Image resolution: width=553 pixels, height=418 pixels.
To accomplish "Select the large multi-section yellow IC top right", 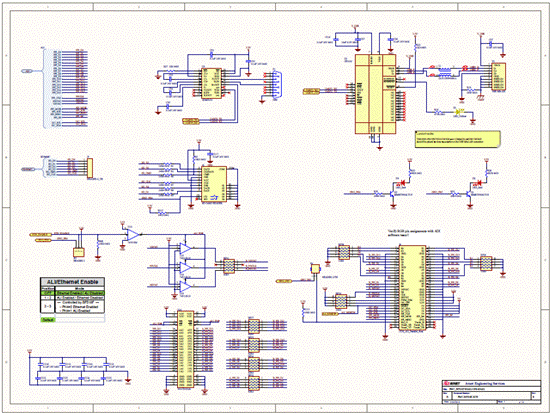I will pyautogui.click(x=376, y=94).
